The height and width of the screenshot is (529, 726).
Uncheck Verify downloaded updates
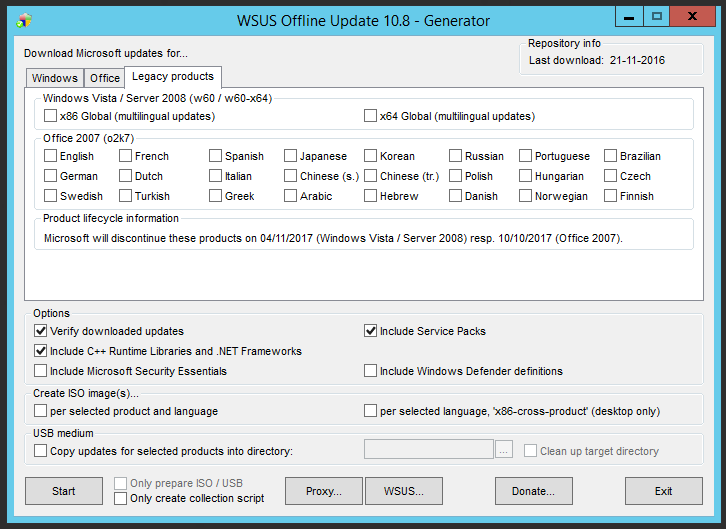(40, 331)
